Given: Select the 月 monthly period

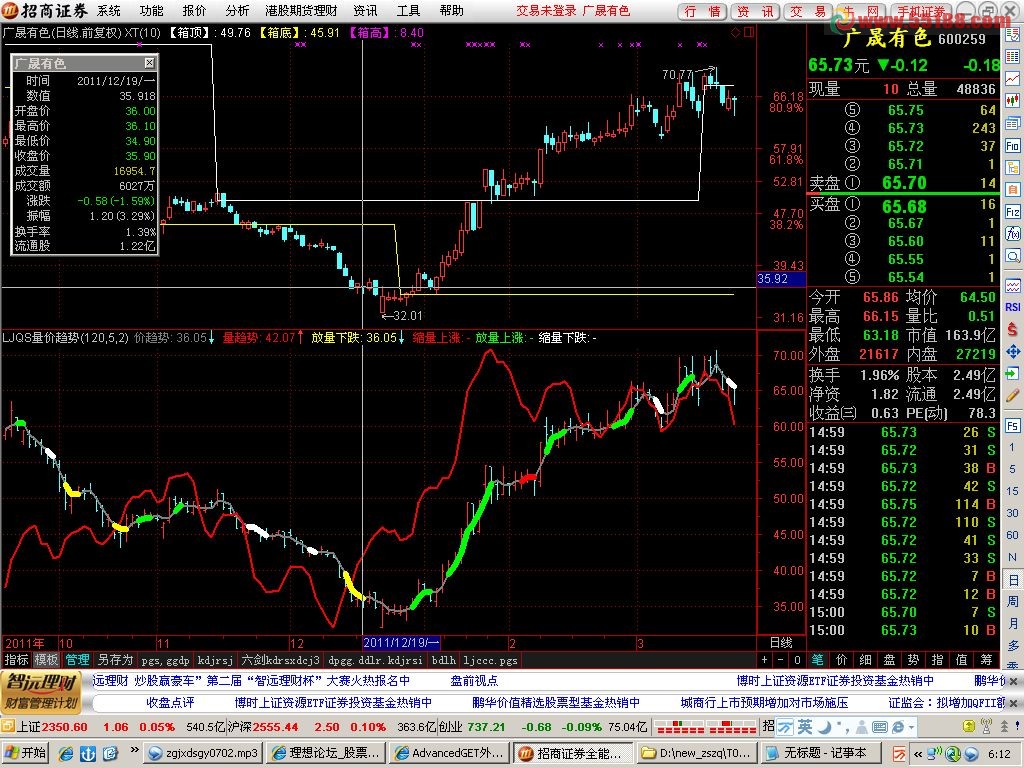Looking at the screenshot, I should pyautogui.click(x=1013, y=623).
